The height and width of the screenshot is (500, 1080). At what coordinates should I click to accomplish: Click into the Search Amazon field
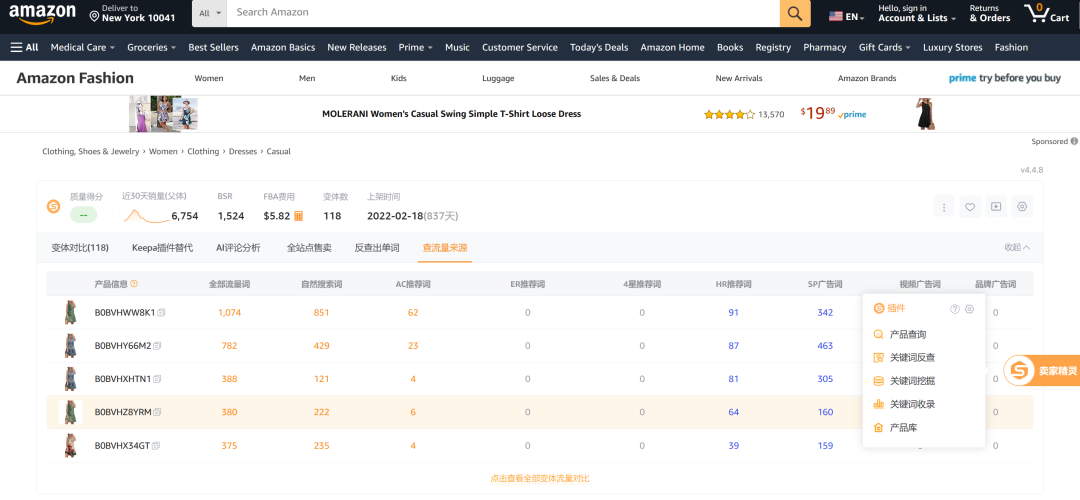[x=503, y=13]
